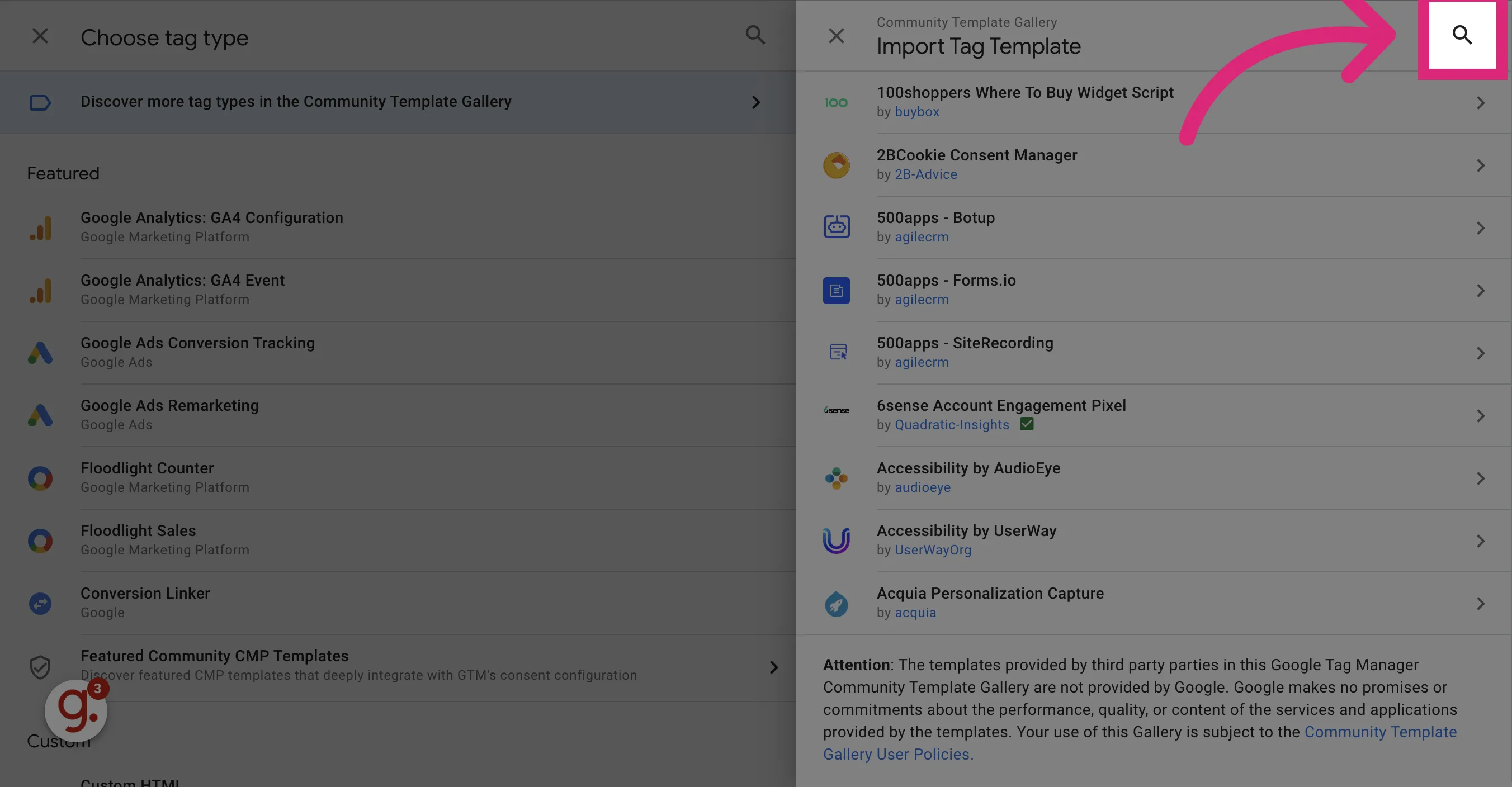Expand 500apps - Forms.io chevron
The width and height of the screenshot is (1512, 787).
tap(1480, 291)
